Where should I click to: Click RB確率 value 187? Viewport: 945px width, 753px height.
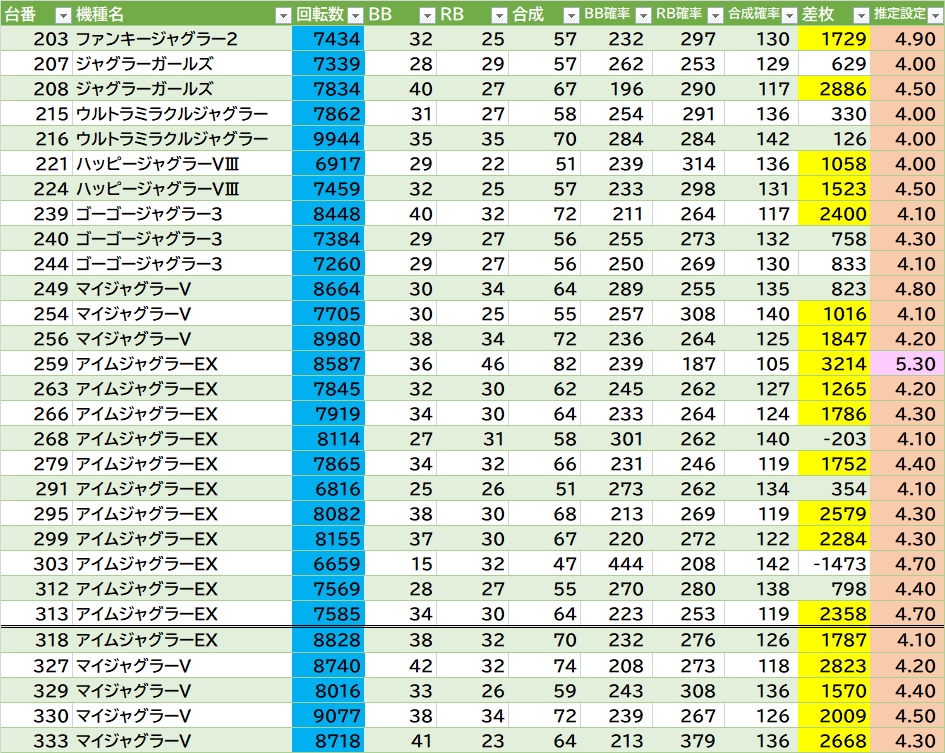click(x=689, y=364)
